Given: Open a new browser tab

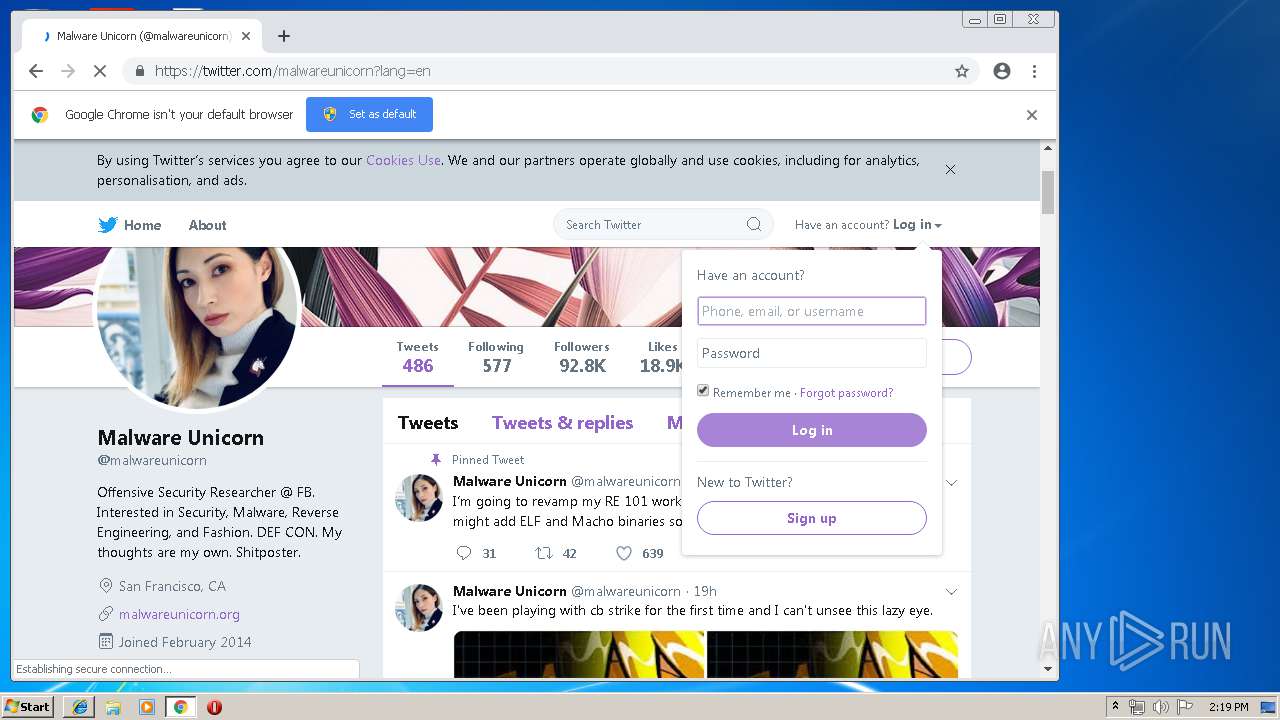Looking at the screenshot, I should click(x=284, y=36).
